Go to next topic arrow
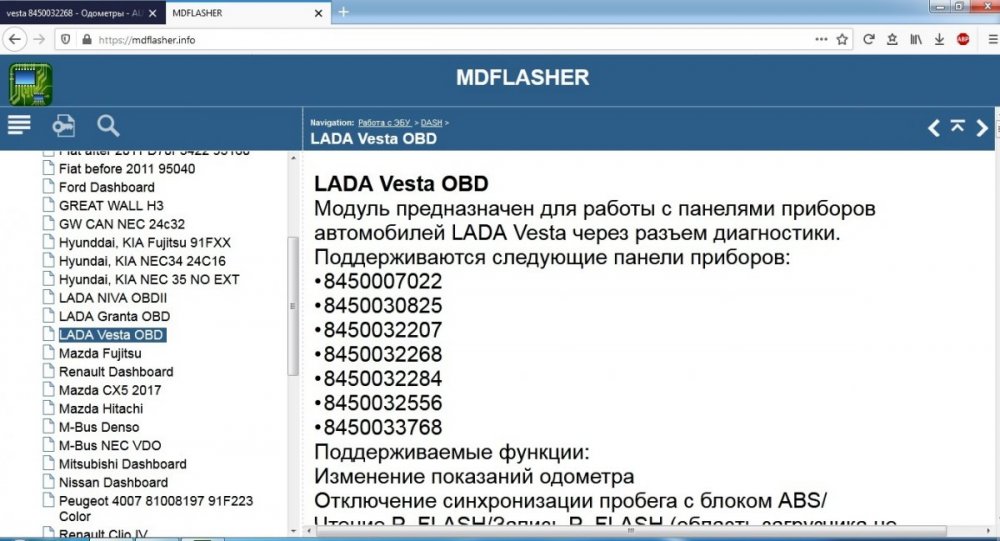This screenshot has width=1000, height=541. [x=982, y=128]
